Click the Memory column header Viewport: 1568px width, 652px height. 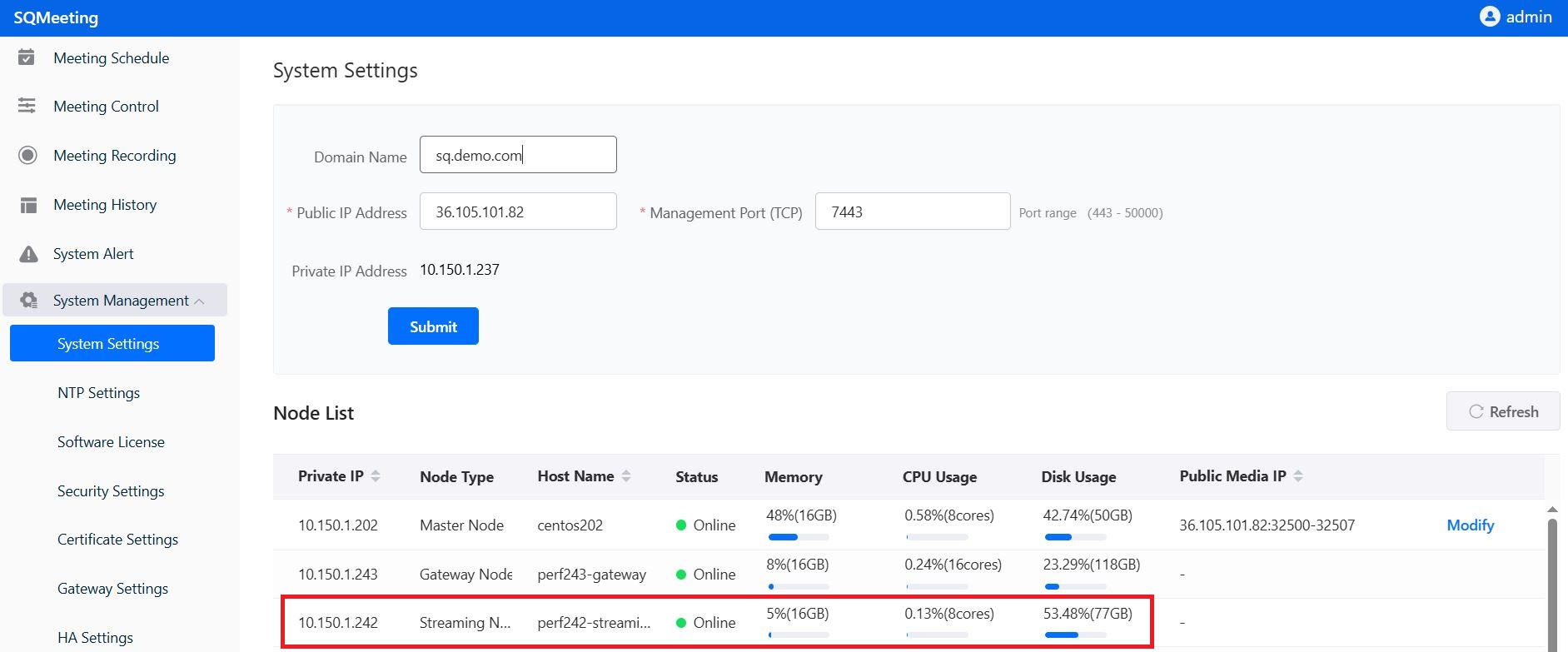(794, 476)
